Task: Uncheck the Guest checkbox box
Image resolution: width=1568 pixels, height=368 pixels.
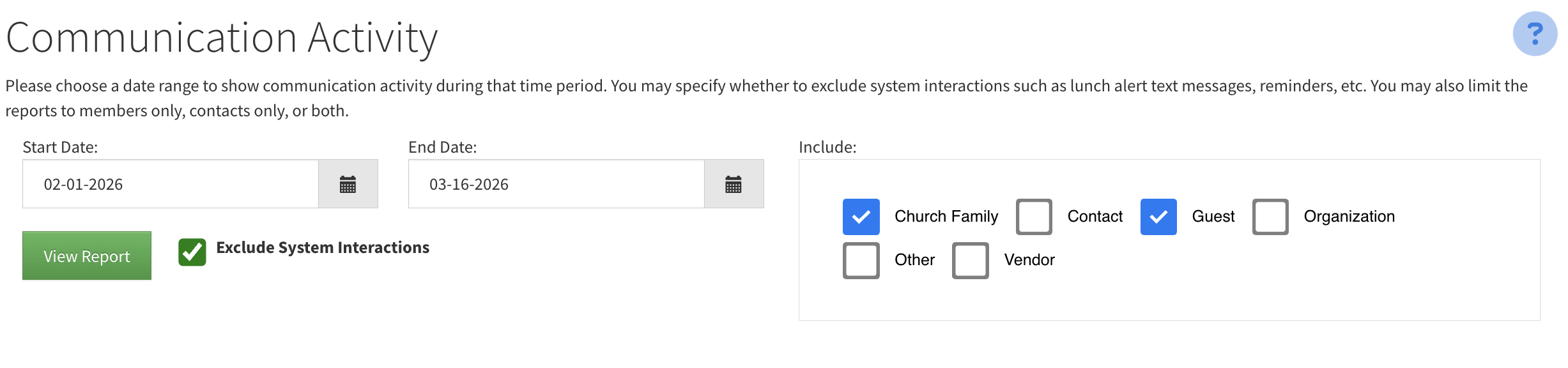Action: (1158, 217)
